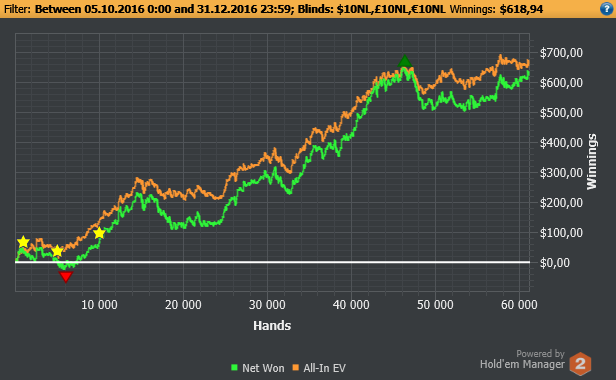Select the green peak triangle marker
The height and width of the screenshot is (380, 616).
click(405, 61)
